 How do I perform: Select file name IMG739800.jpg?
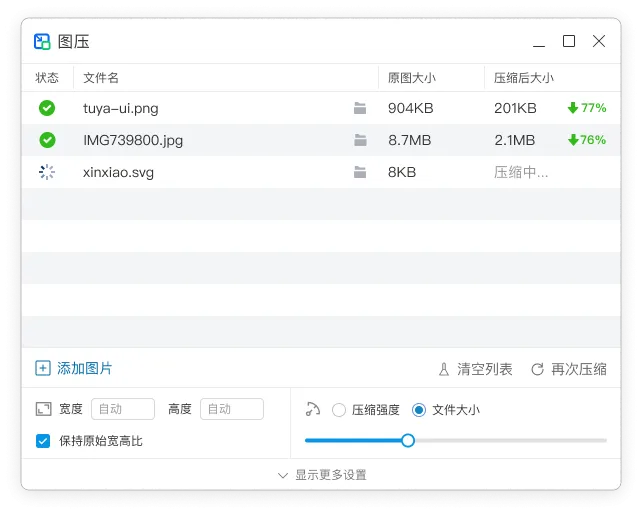pos(133,140)
